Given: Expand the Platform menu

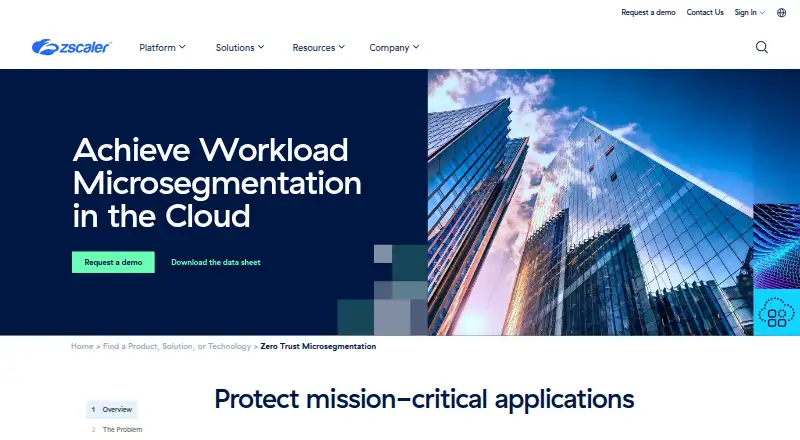Looking at the screenshot, I should pos(162,47).
